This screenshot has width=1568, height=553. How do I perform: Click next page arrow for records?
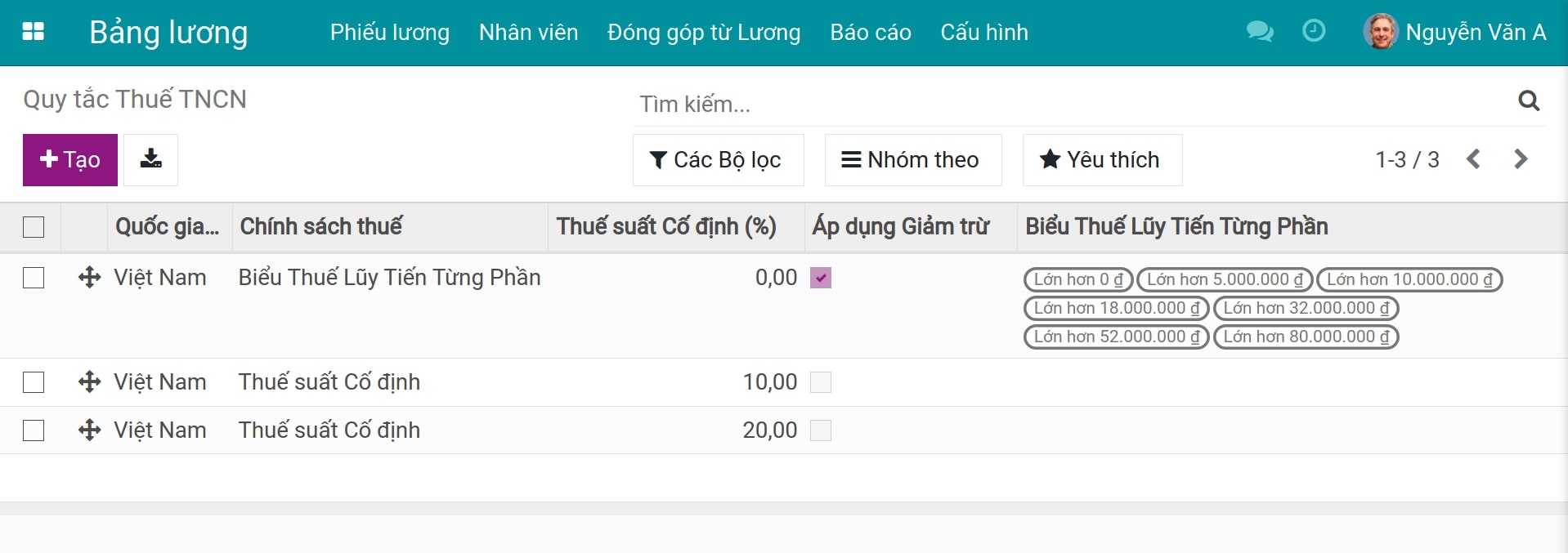1520,159
